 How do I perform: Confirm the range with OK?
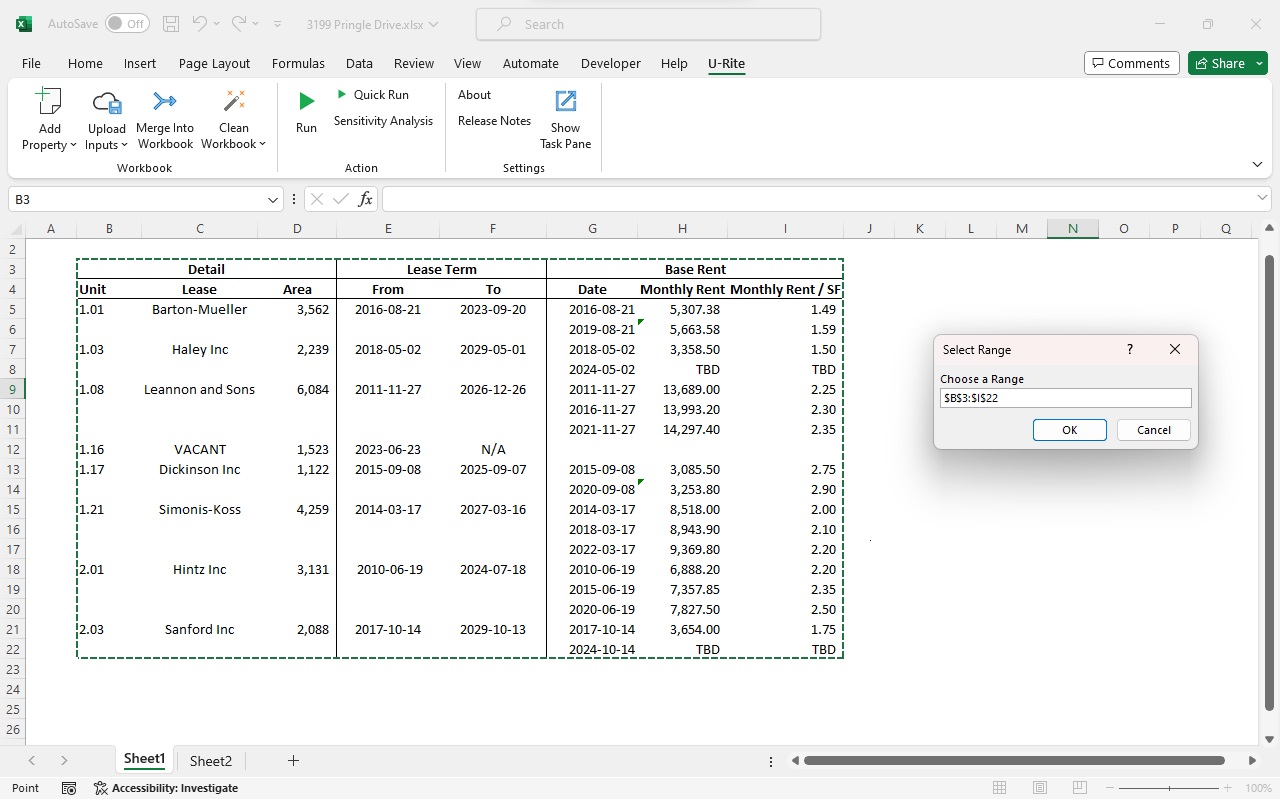(1069, 429)
